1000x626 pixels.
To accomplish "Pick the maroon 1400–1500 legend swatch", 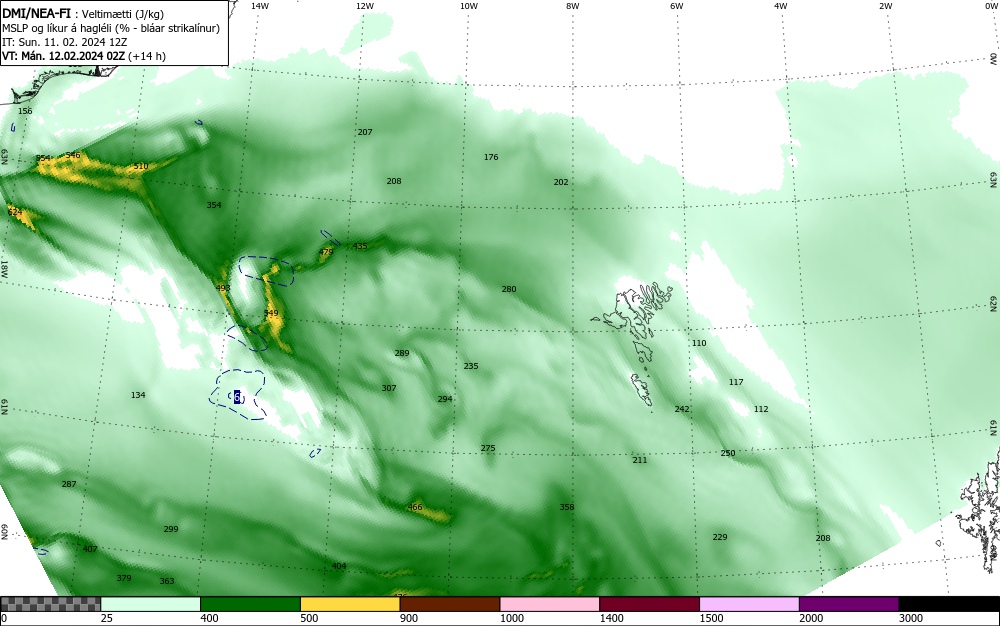I will pyautogui.click(x=649, y=604).
